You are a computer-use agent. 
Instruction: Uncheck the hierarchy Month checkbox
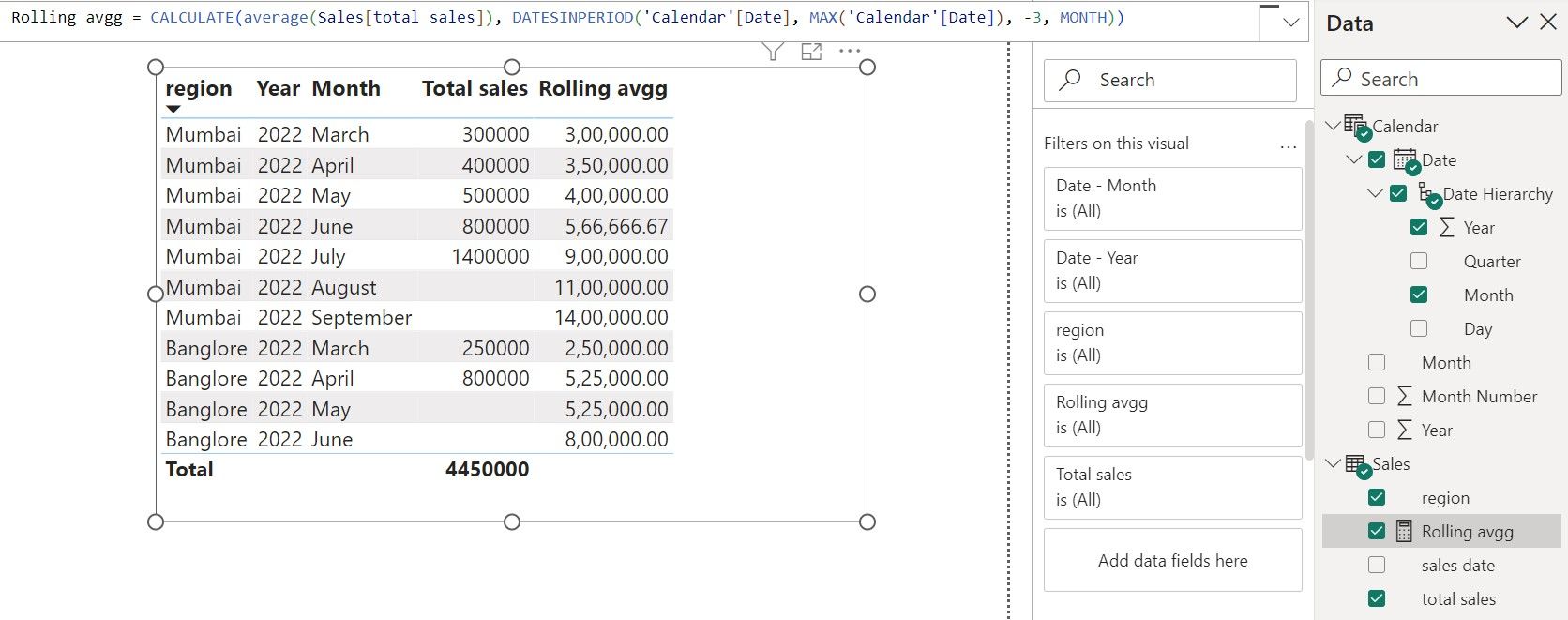1419,295
